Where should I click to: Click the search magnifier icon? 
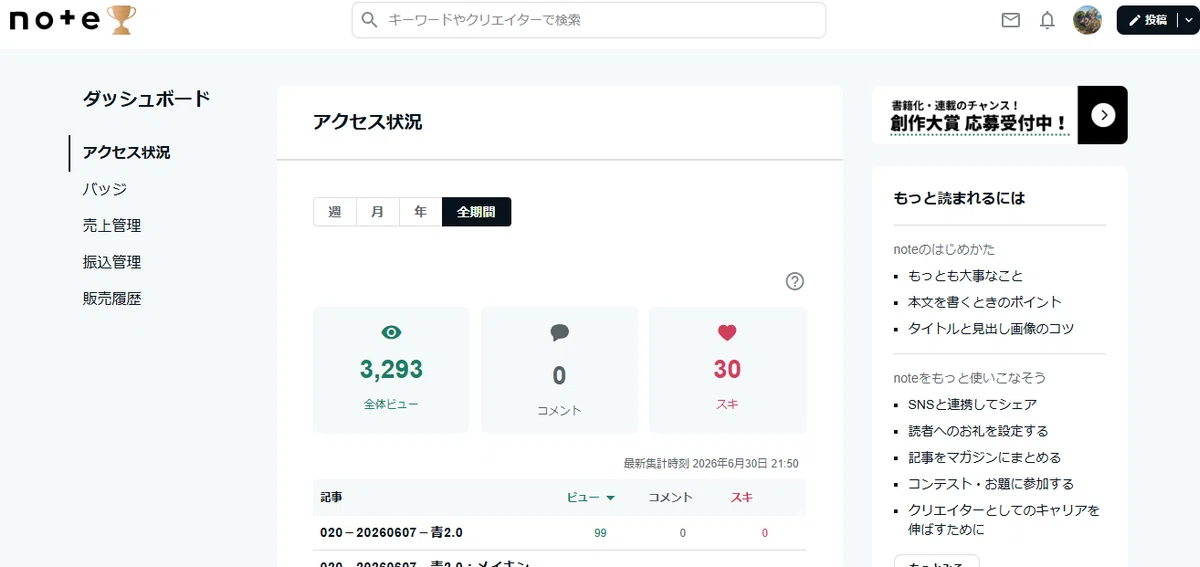pyautogui.click(x=369, y=20)
